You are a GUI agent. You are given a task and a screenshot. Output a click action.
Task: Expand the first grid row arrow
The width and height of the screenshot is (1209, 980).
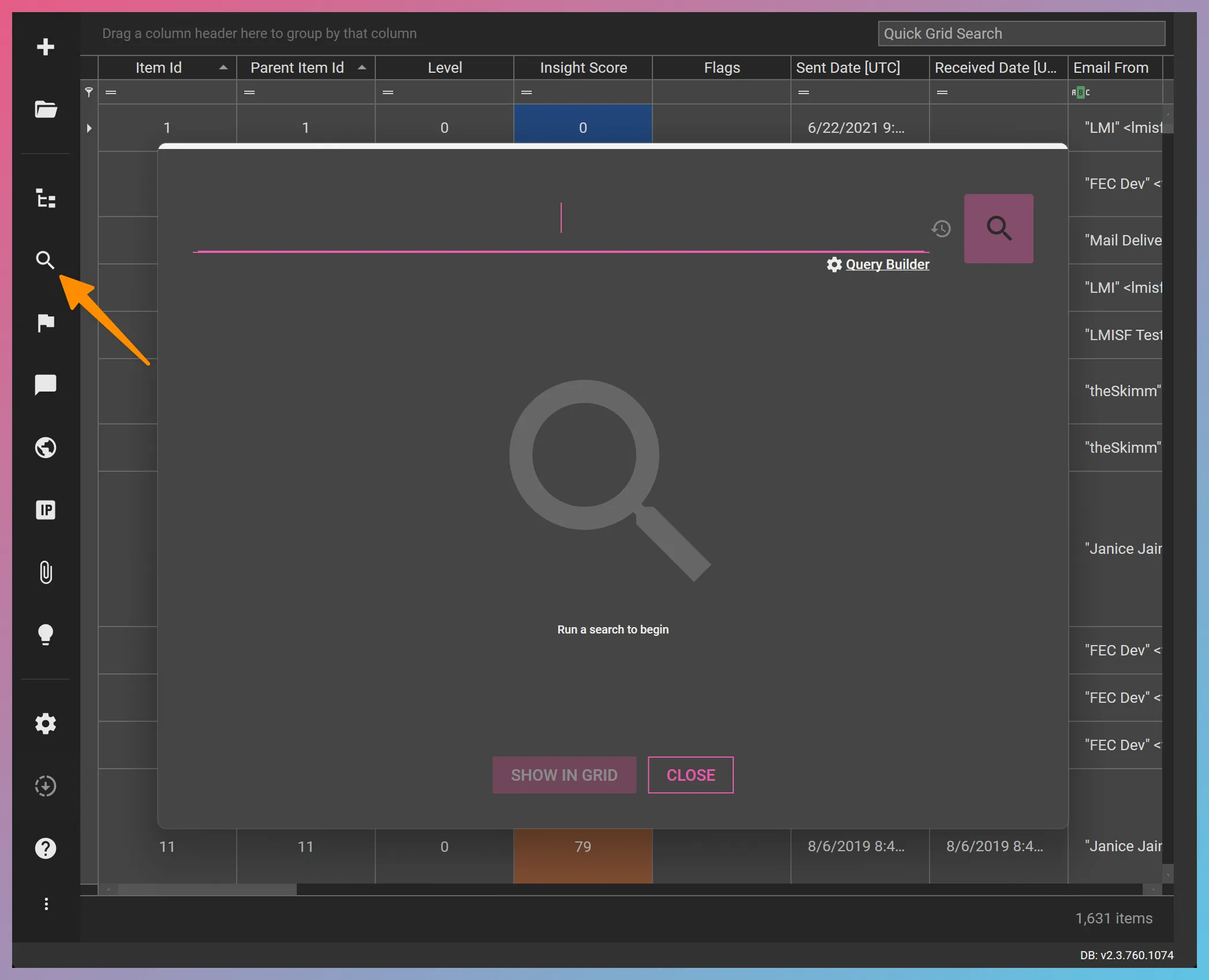(x=89, y=128)
